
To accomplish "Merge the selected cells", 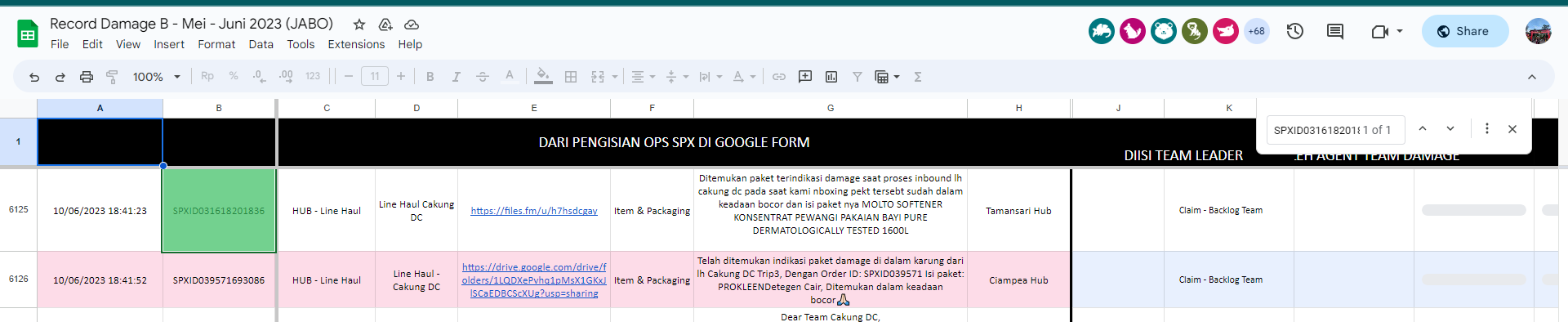I will pyautogui.click(x=598, y=77).
